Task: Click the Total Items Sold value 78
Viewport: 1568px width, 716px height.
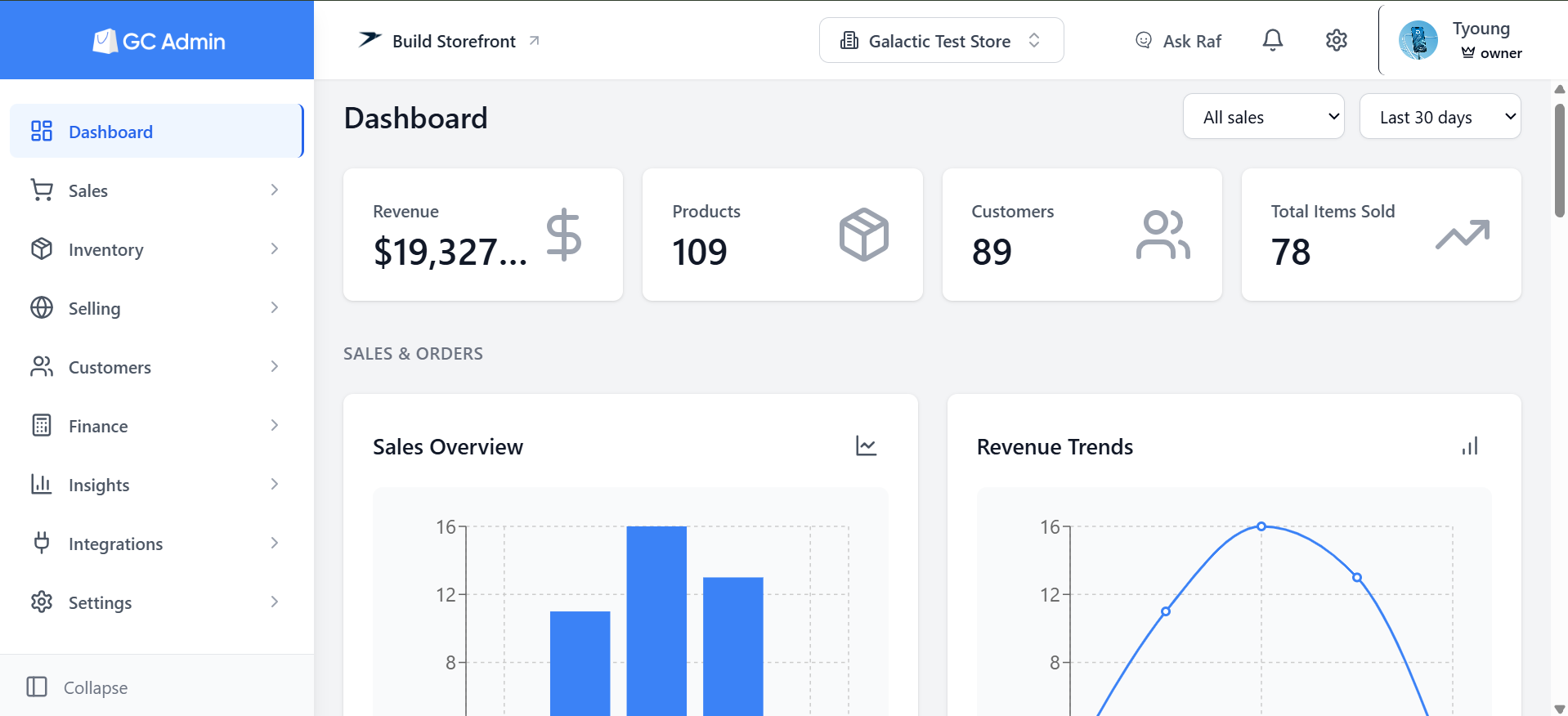Action: pos(1291,252)
